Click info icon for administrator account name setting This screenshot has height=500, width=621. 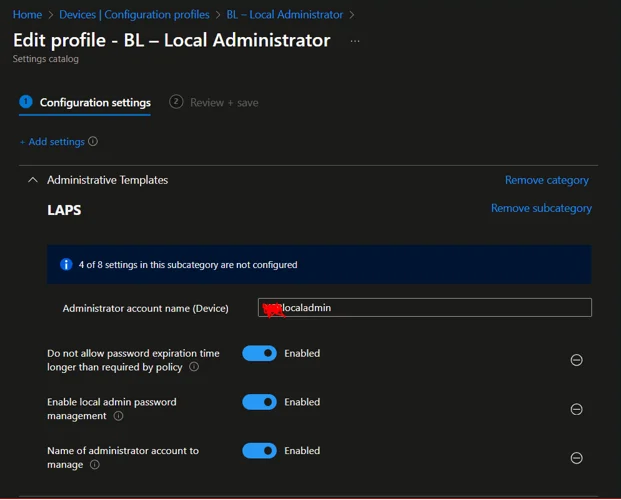click(x=95, y=465)
